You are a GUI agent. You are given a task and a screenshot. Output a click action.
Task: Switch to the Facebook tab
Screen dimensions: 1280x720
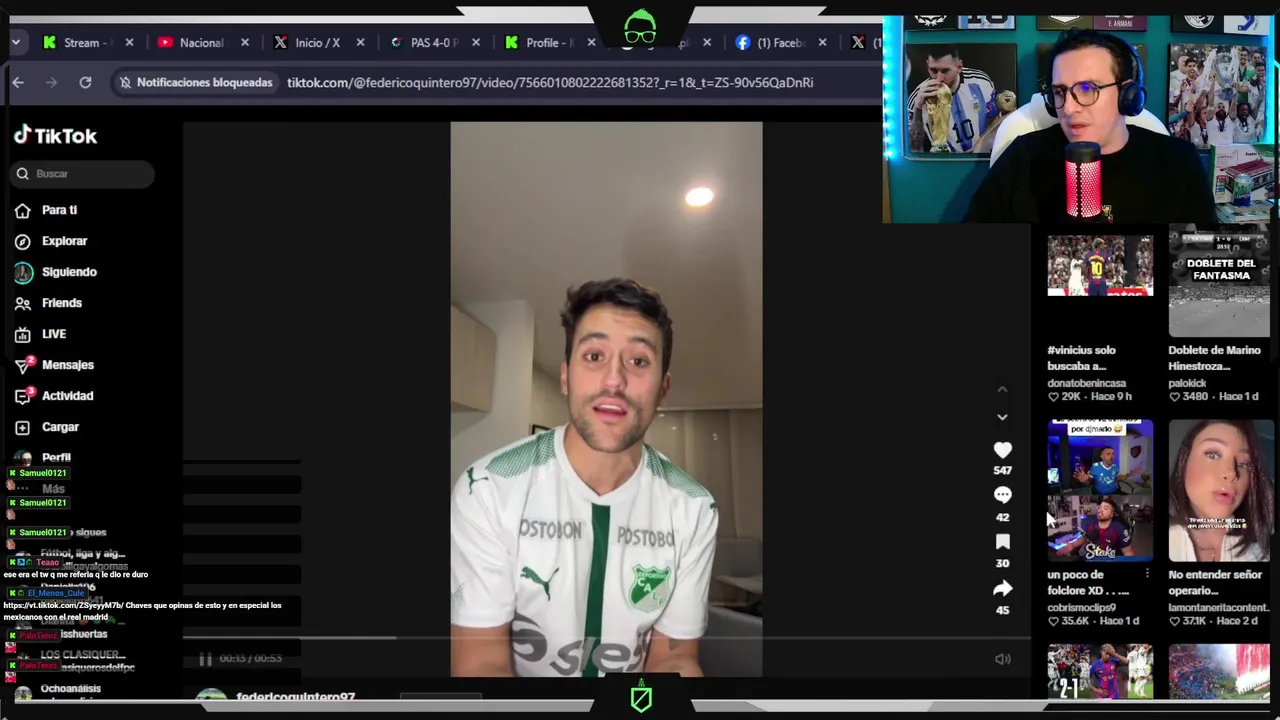782,43
